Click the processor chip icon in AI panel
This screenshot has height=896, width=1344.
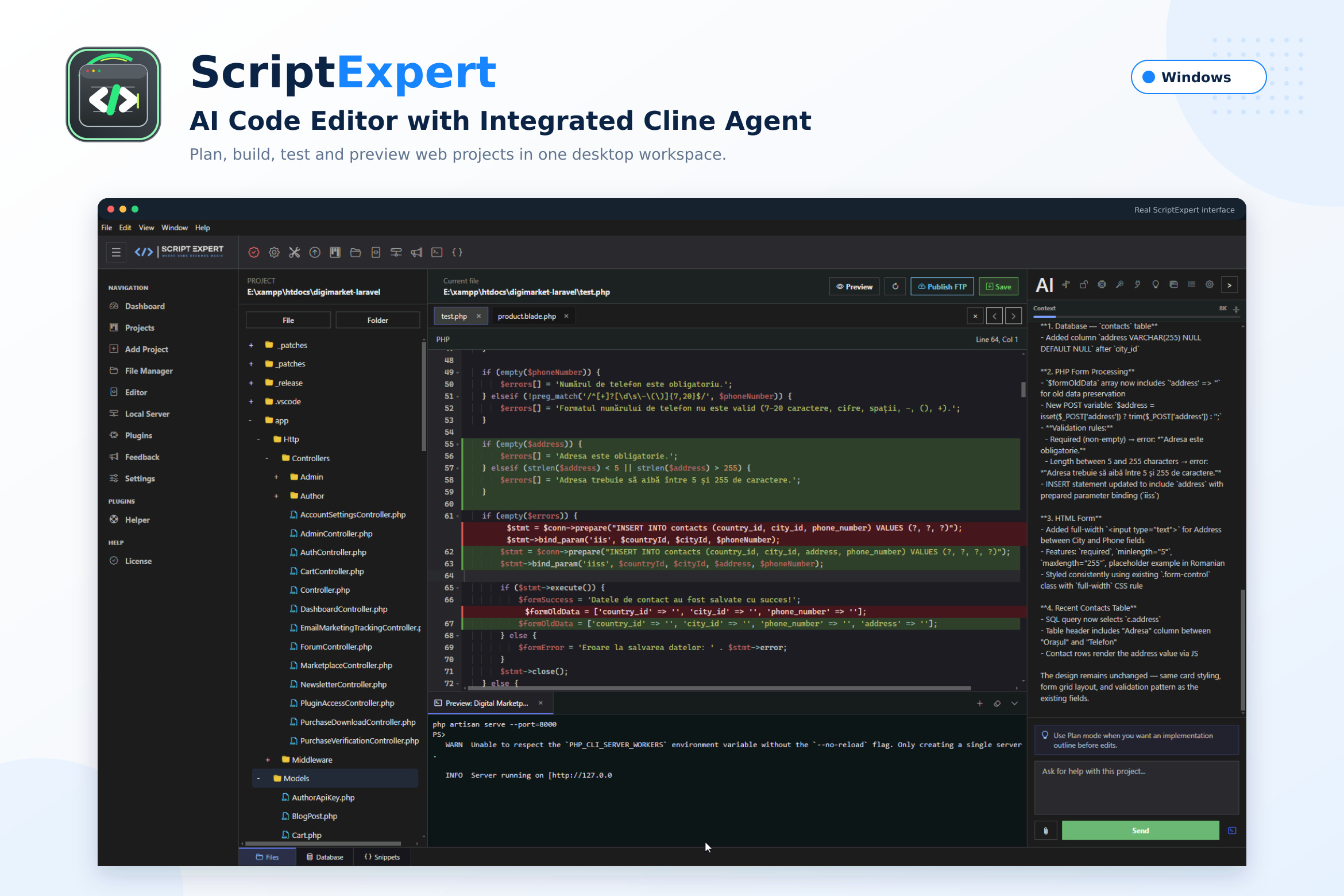tap(1102, 284)
